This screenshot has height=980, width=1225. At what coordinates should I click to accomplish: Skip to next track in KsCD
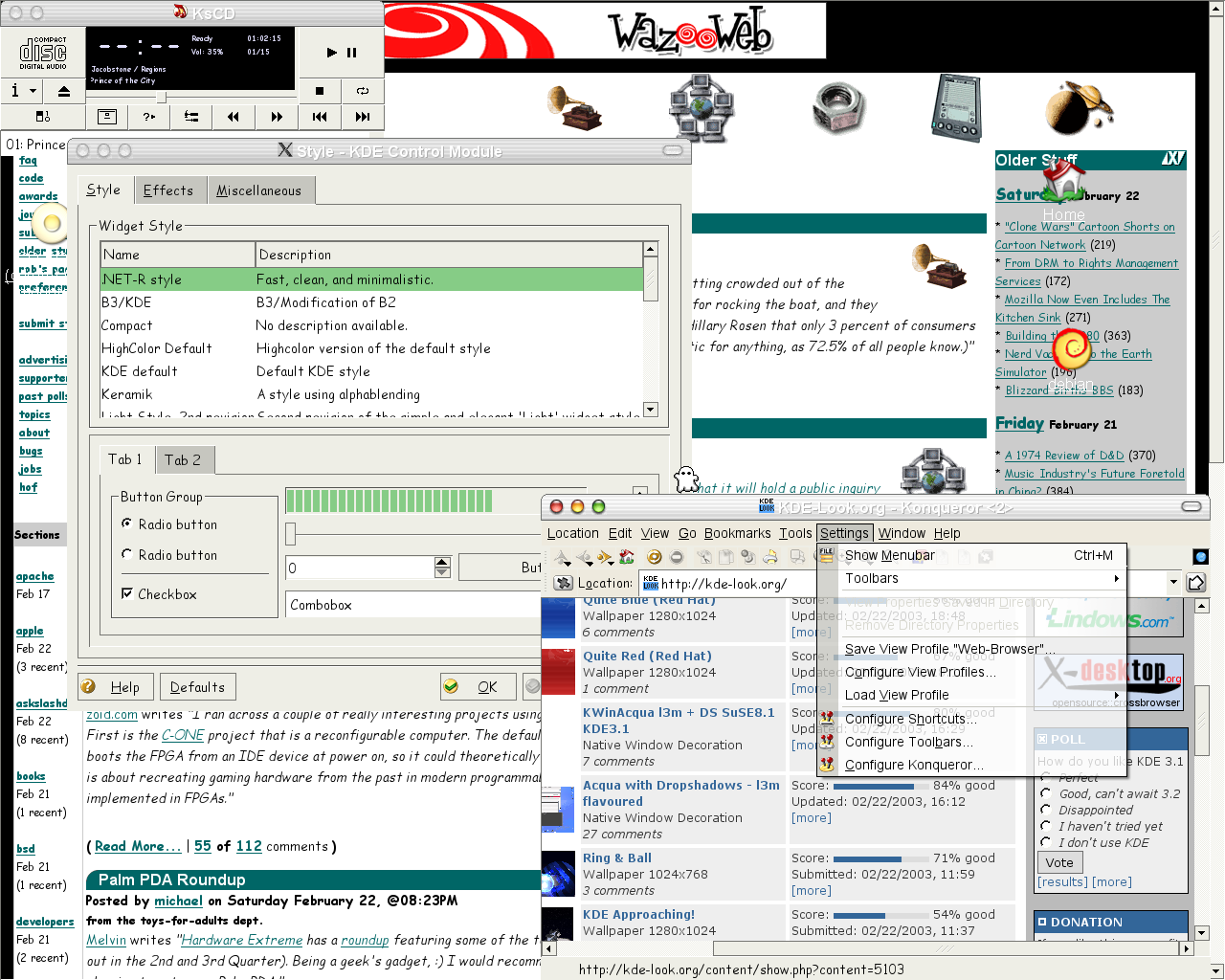(363, 117)
